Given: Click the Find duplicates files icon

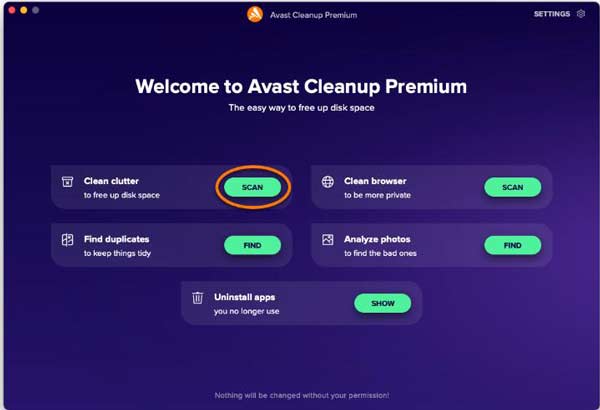Looking at the screenshot, I should [x=67, y=240].
